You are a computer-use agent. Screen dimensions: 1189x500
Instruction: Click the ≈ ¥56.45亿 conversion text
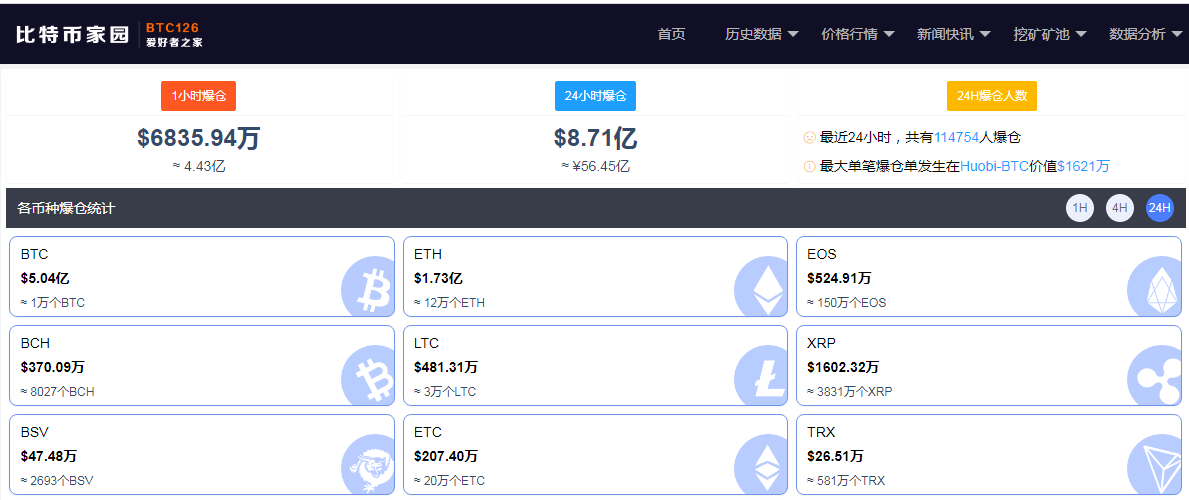595,166
